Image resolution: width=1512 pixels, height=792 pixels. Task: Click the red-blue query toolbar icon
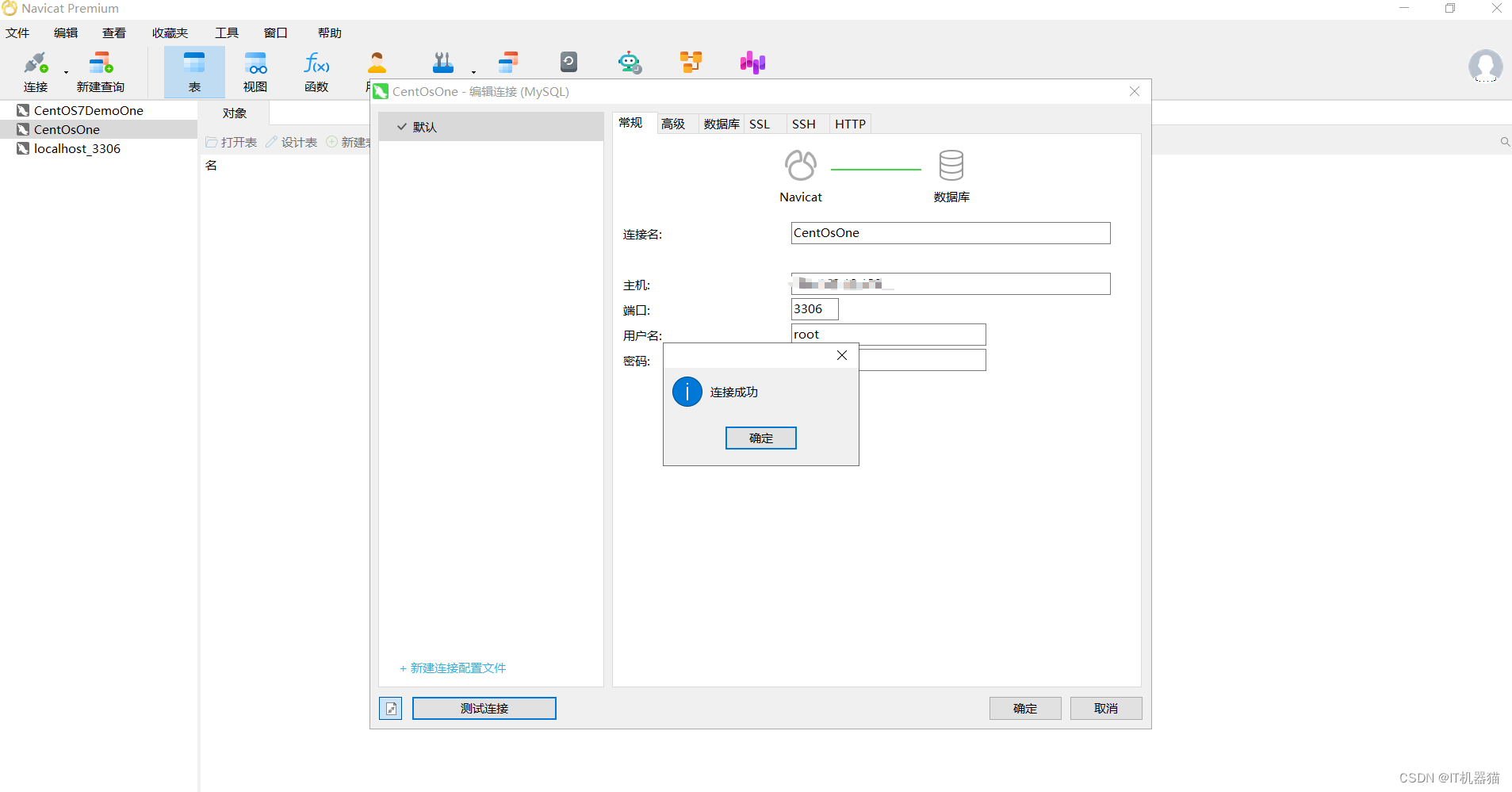point(508,63)
